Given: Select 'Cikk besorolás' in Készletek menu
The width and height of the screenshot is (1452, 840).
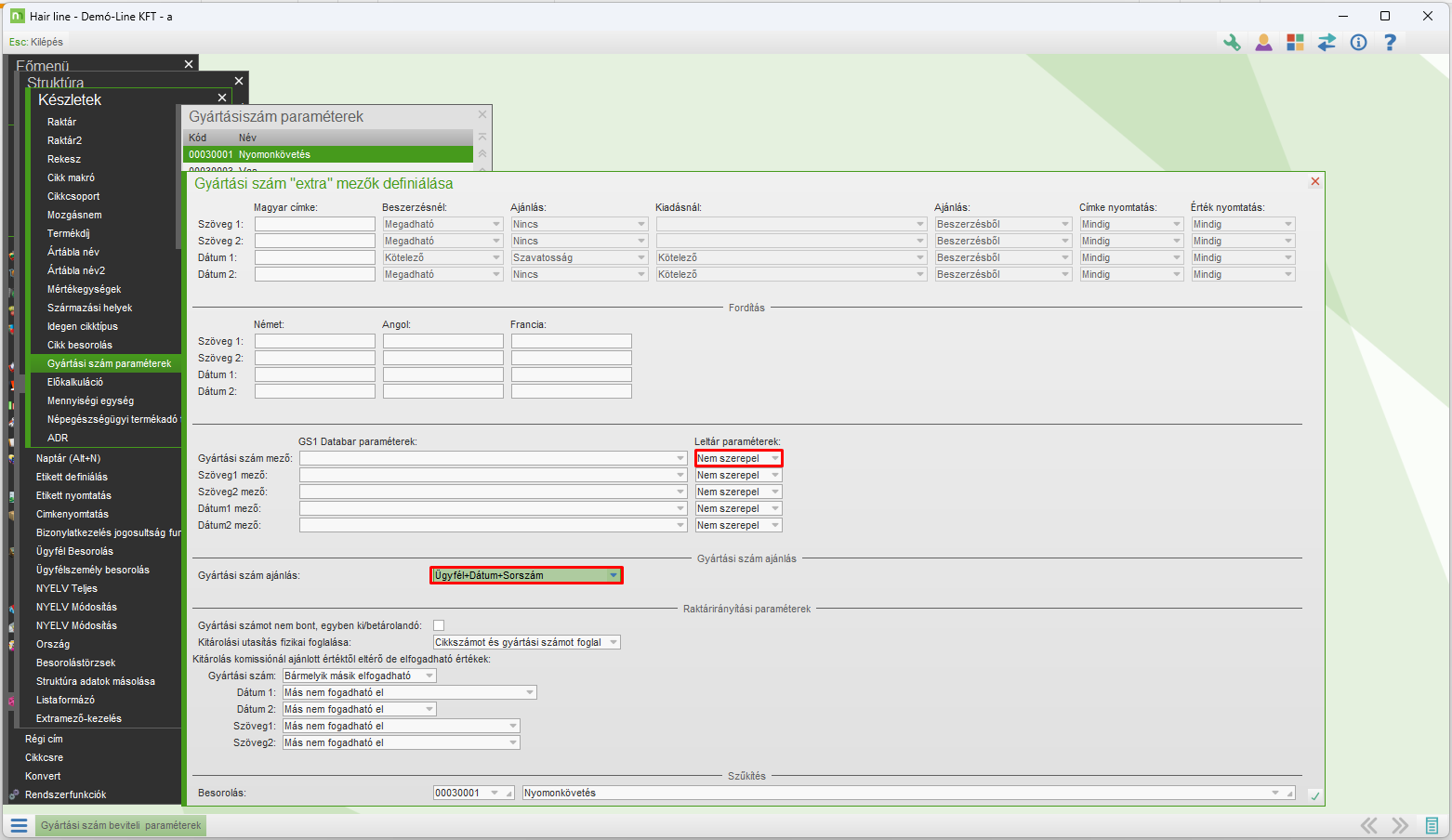Looking at the screenshot, I should click(80, 345).
